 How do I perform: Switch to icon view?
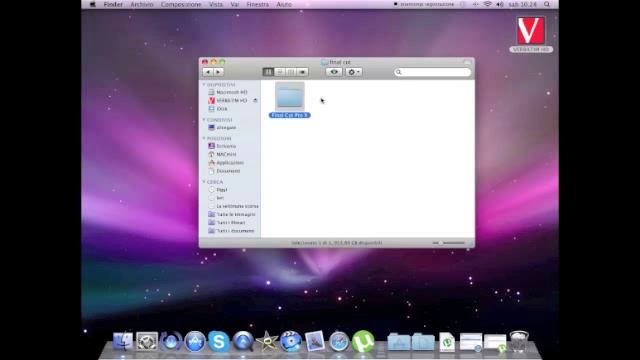pos(268,72)
